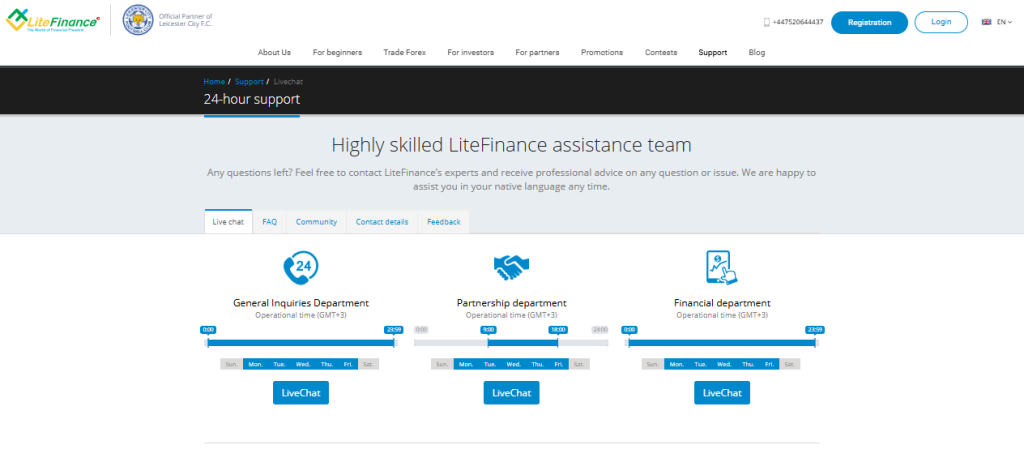The image size is (1024, 462).
Task: Open the Trade Forex menu
Action: (404, 52)
